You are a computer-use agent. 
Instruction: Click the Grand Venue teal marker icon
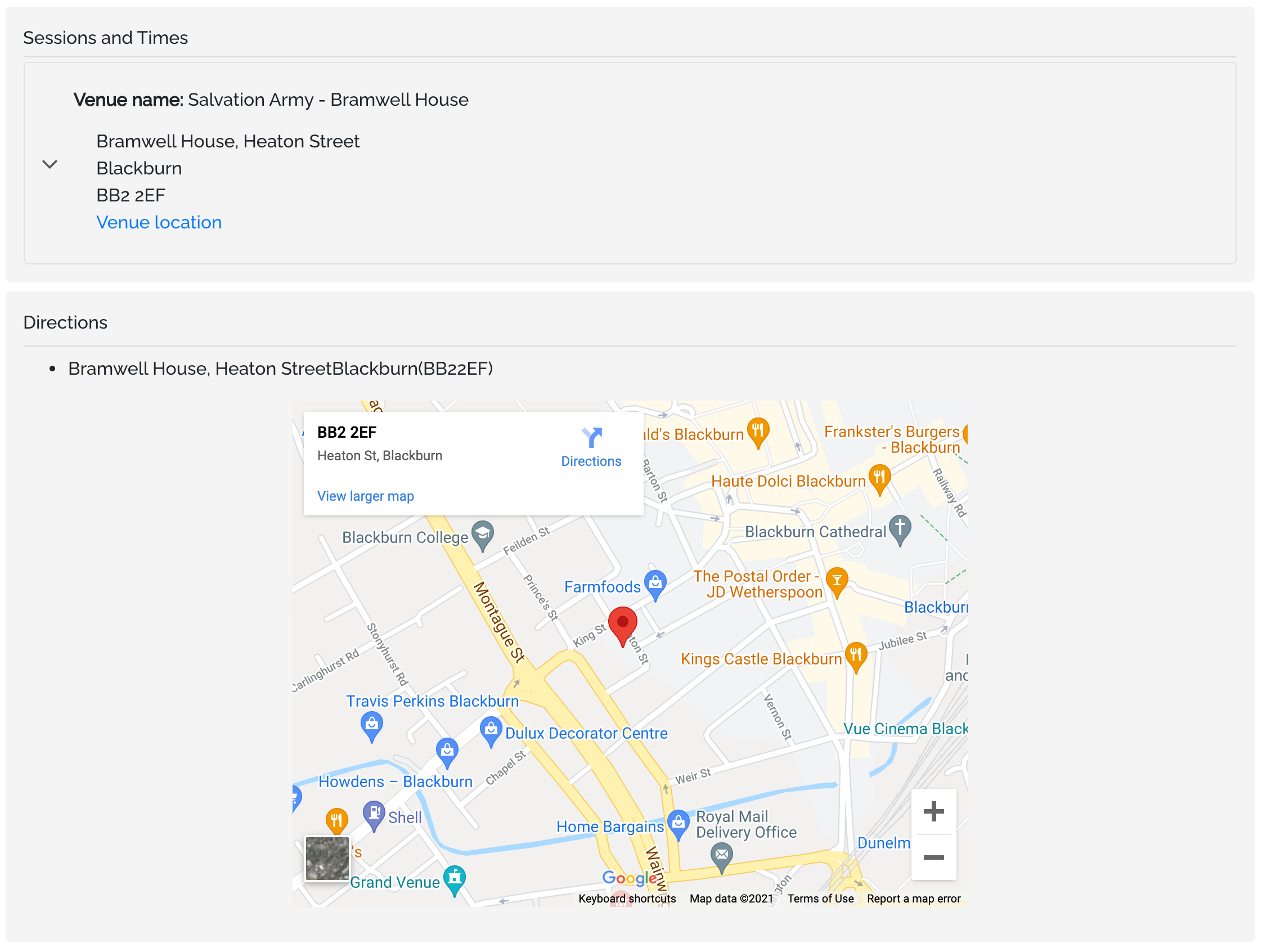[x=454, y=881]
